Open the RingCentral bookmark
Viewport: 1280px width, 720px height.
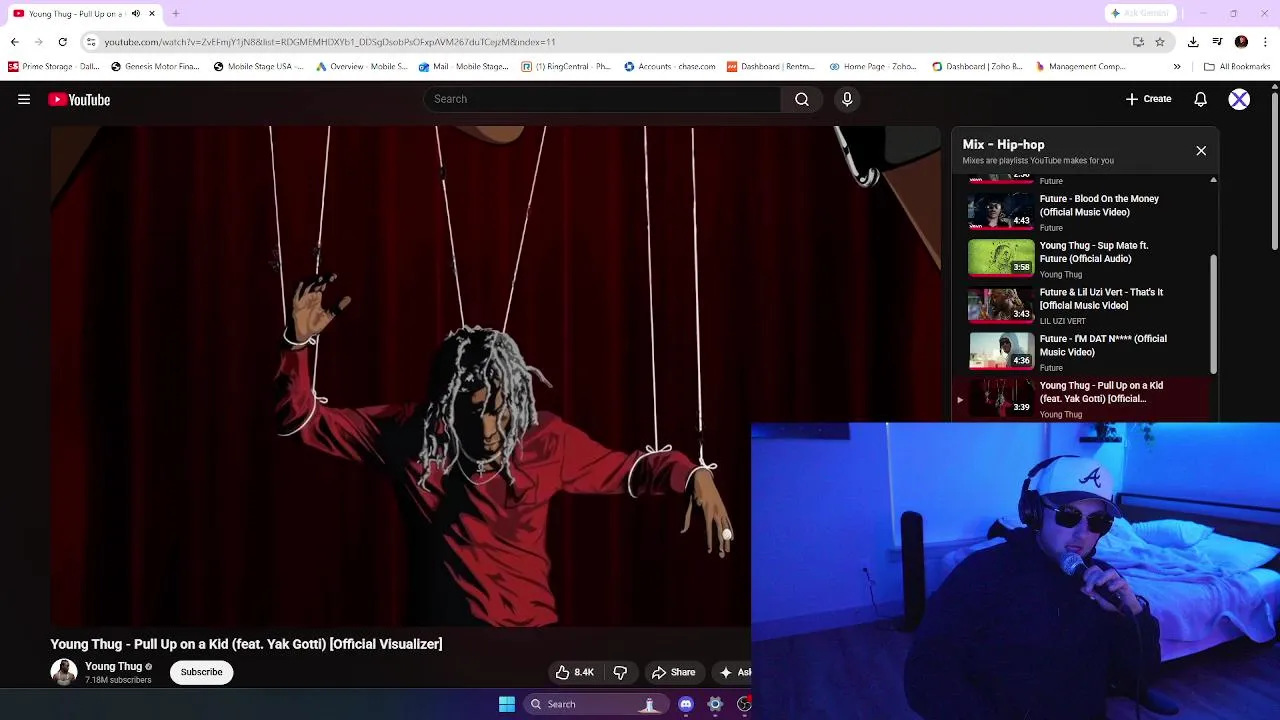tap(566, 67)
